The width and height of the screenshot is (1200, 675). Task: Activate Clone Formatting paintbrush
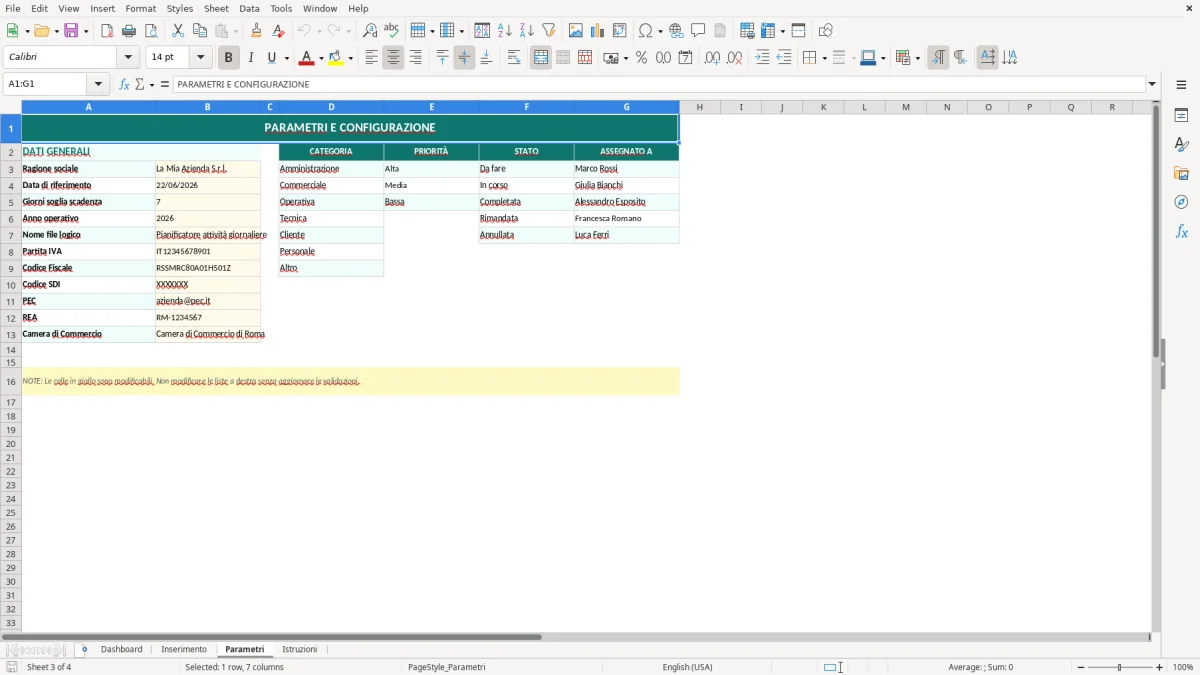(x=256, y=31)
